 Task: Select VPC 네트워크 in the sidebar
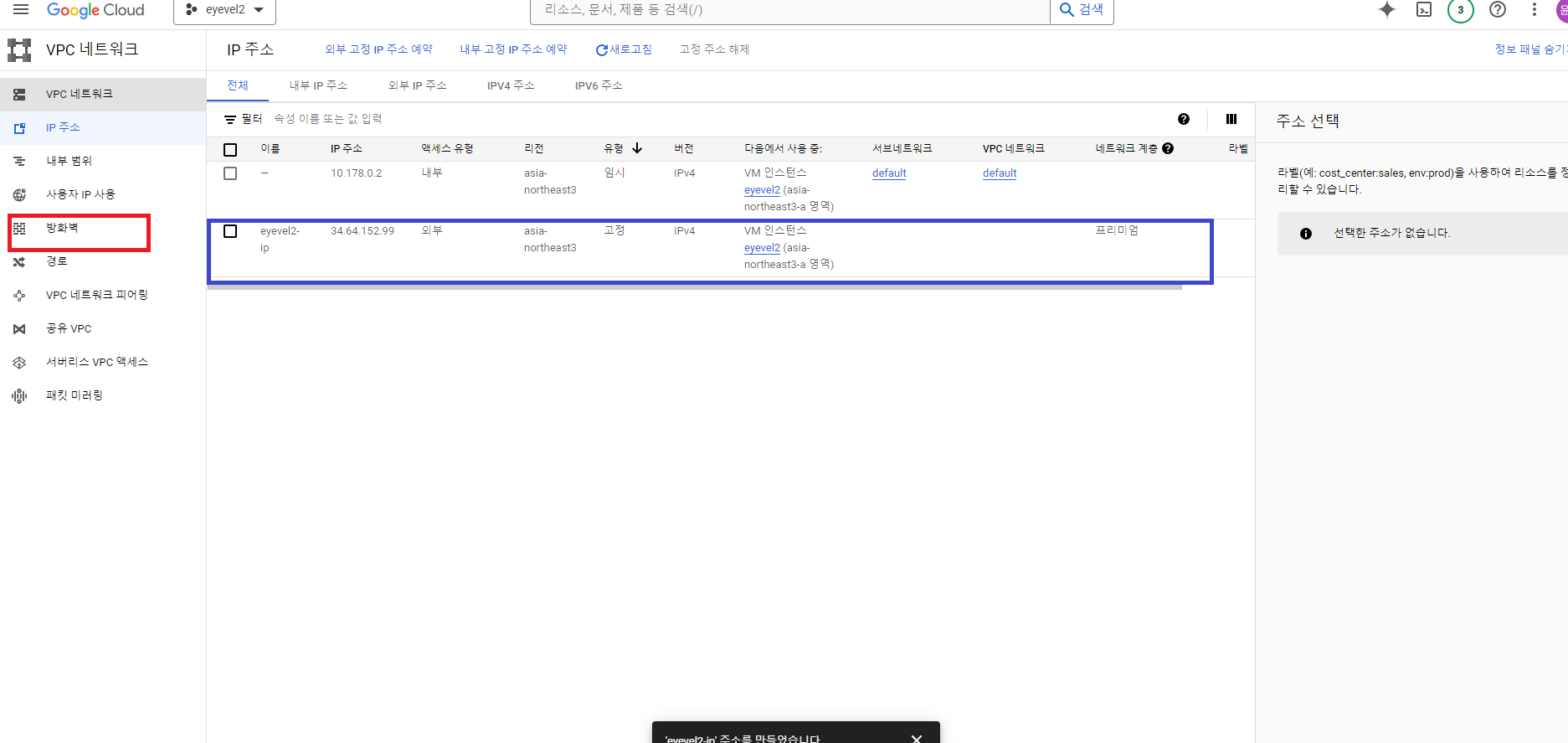(x=103, y=94)
